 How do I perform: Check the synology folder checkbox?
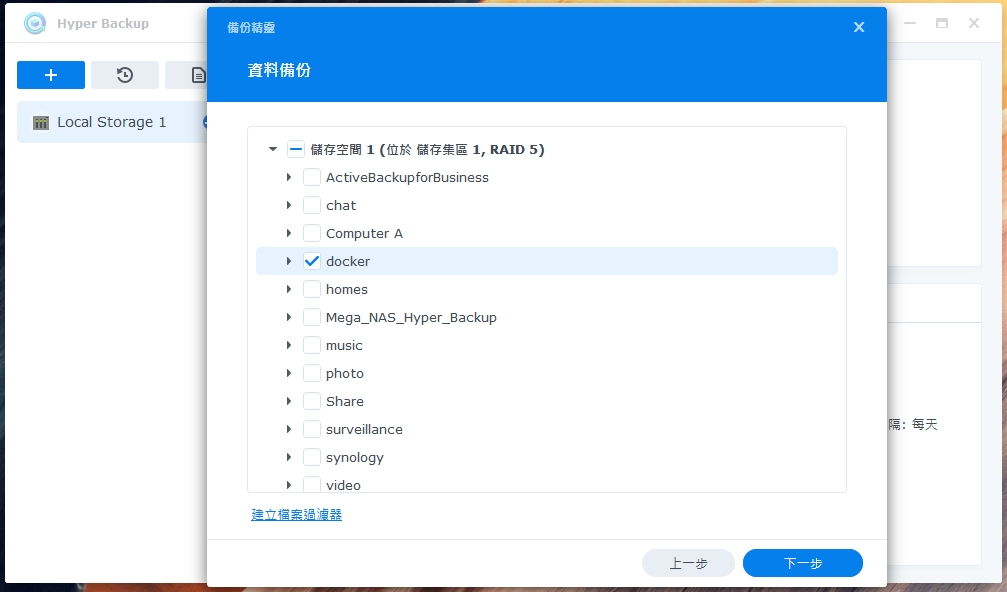[x=311, y=457]
